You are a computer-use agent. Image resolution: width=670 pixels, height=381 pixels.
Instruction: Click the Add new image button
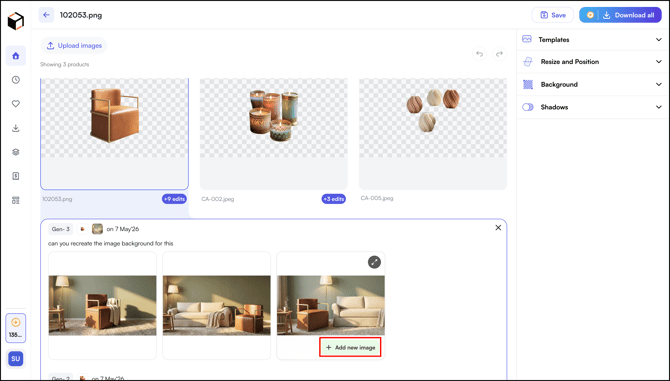(350, 348)
